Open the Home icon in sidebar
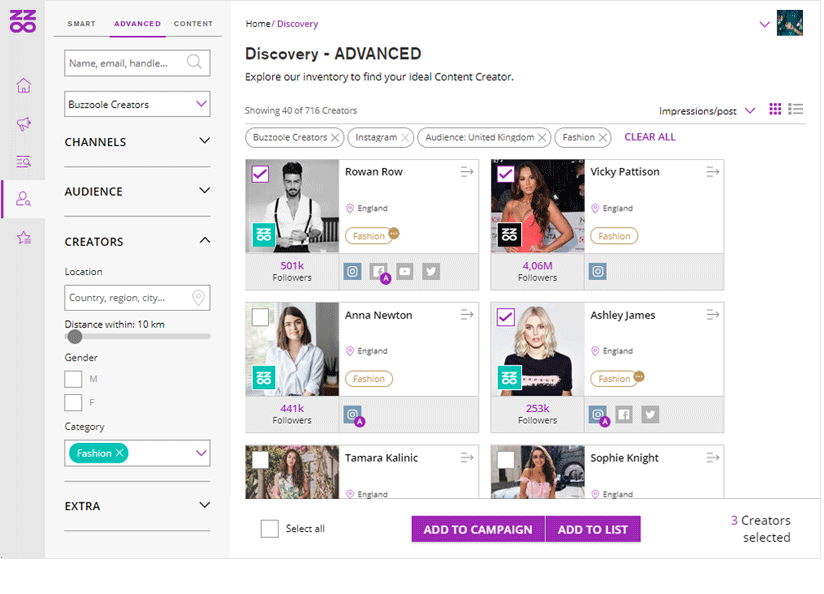824x594 pixels. tap(23, 85)
